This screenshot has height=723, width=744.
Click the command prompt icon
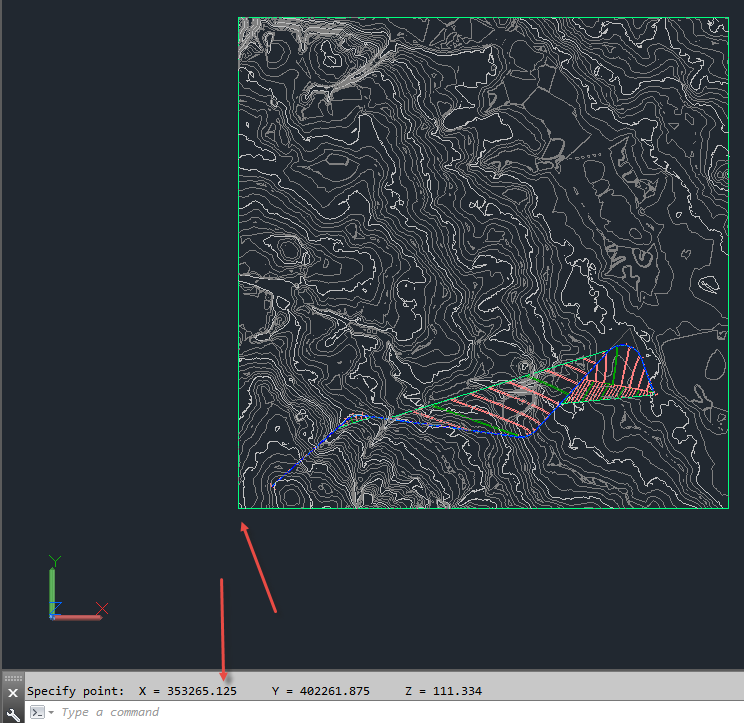click(37, 712)
